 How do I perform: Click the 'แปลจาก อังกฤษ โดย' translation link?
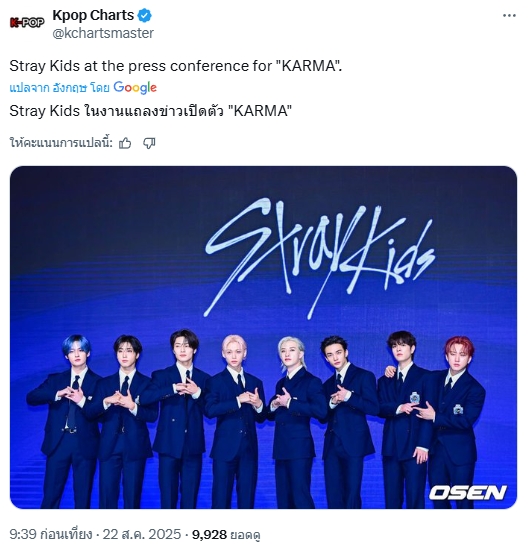click(59, 88)
